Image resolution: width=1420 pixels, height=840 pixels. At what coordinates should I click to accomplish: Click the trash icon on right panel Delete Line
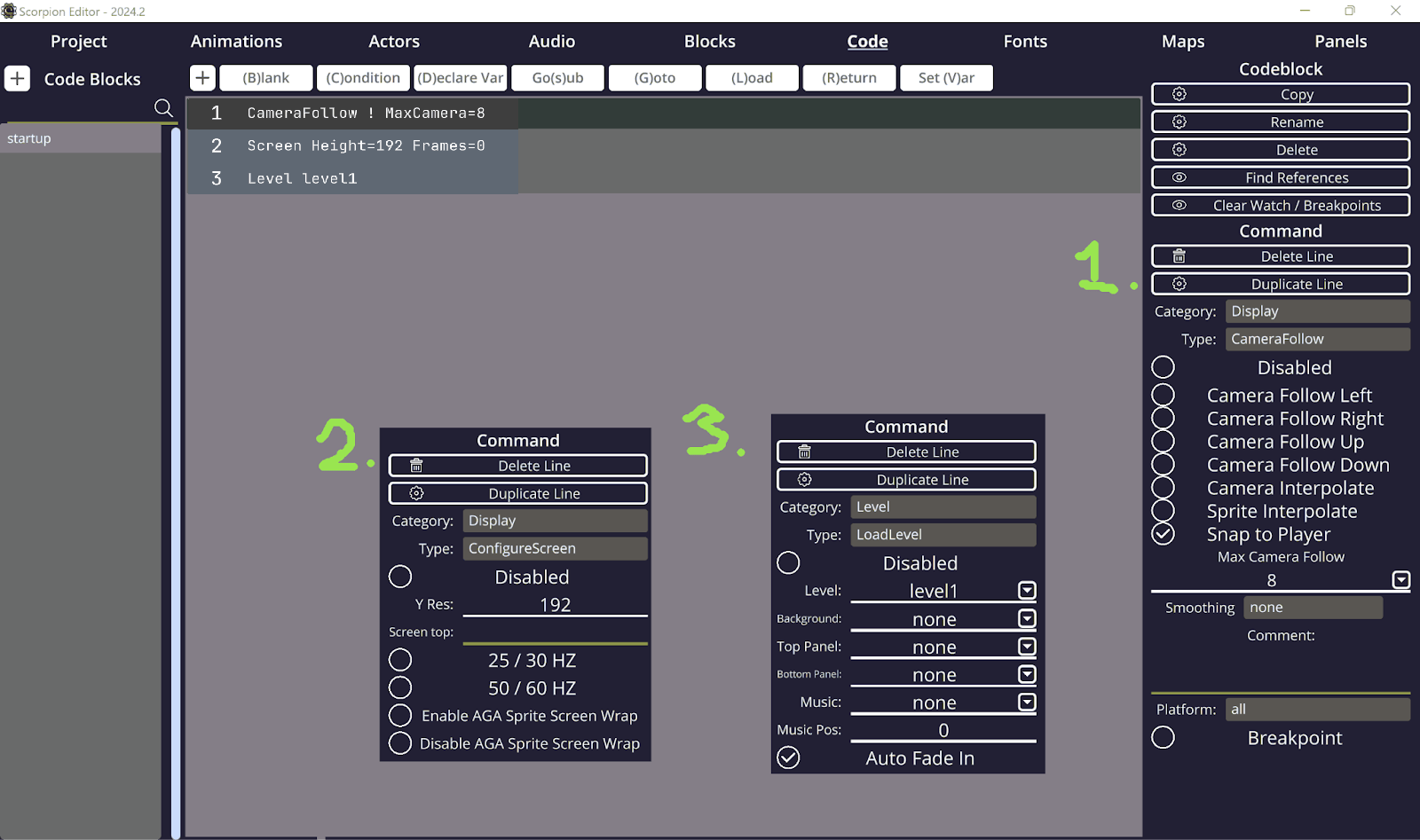pyautogui.click(x=1179, y=256)
